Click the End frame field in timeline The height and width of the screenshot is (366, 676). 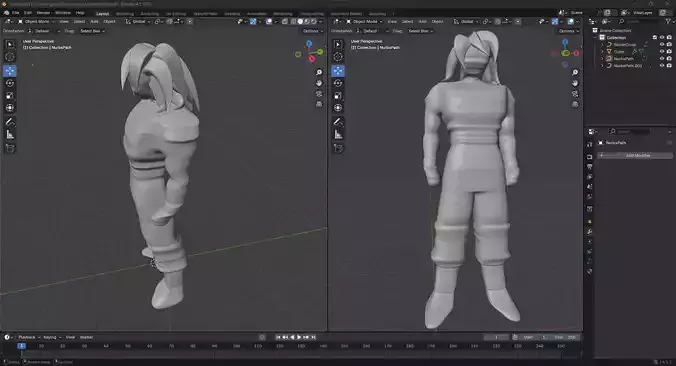coord(566,337)
